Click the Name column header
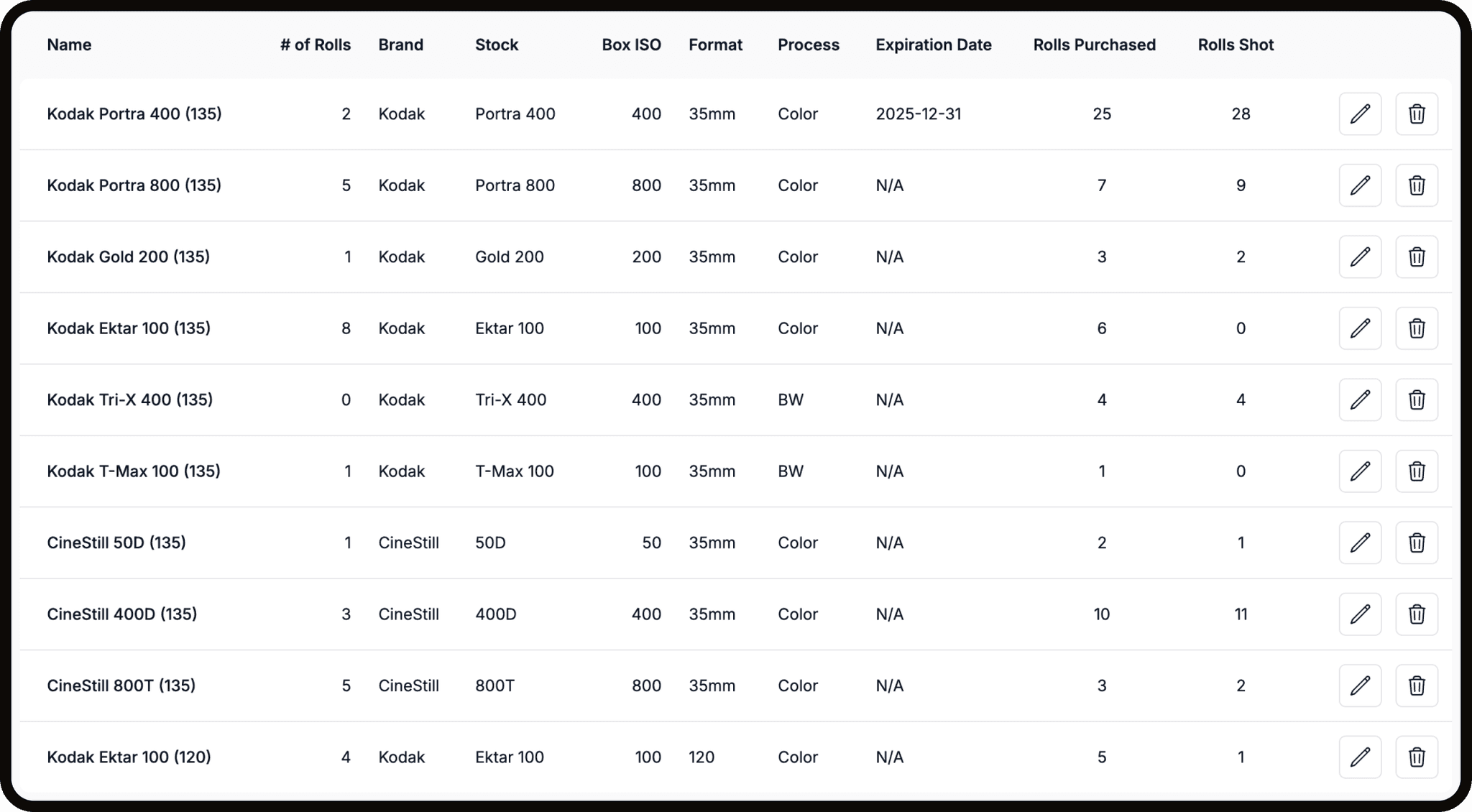This screenshot has width=1472, height=812. (x=69, y=45)
